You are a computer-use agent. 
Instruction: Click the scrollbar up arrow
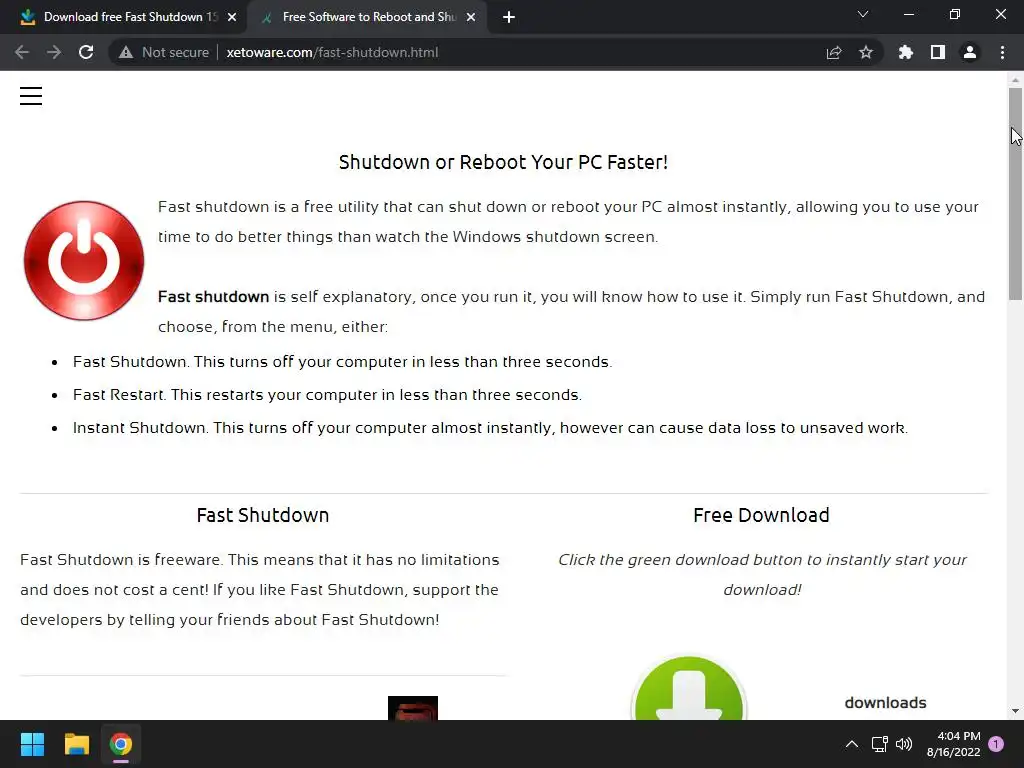tap(1015, 80)
